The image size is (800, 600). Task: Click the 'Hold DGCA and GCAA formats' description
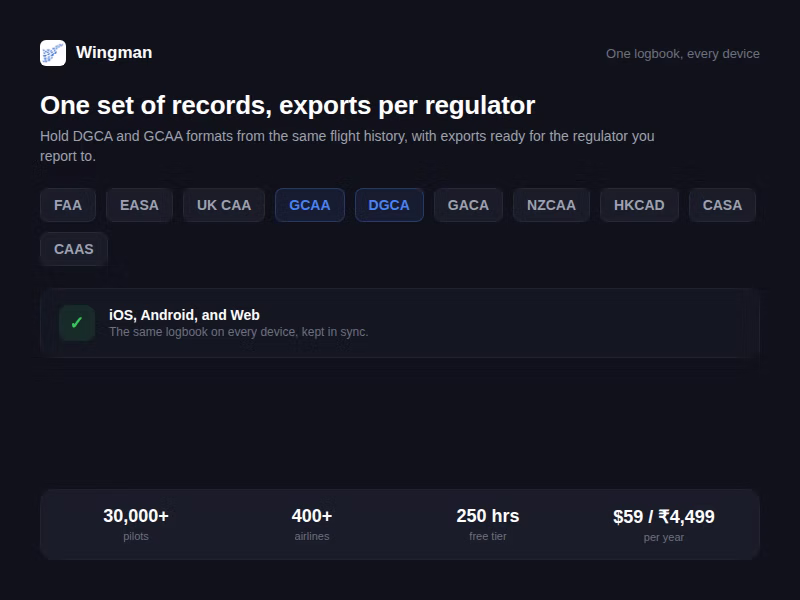(347, 146)
